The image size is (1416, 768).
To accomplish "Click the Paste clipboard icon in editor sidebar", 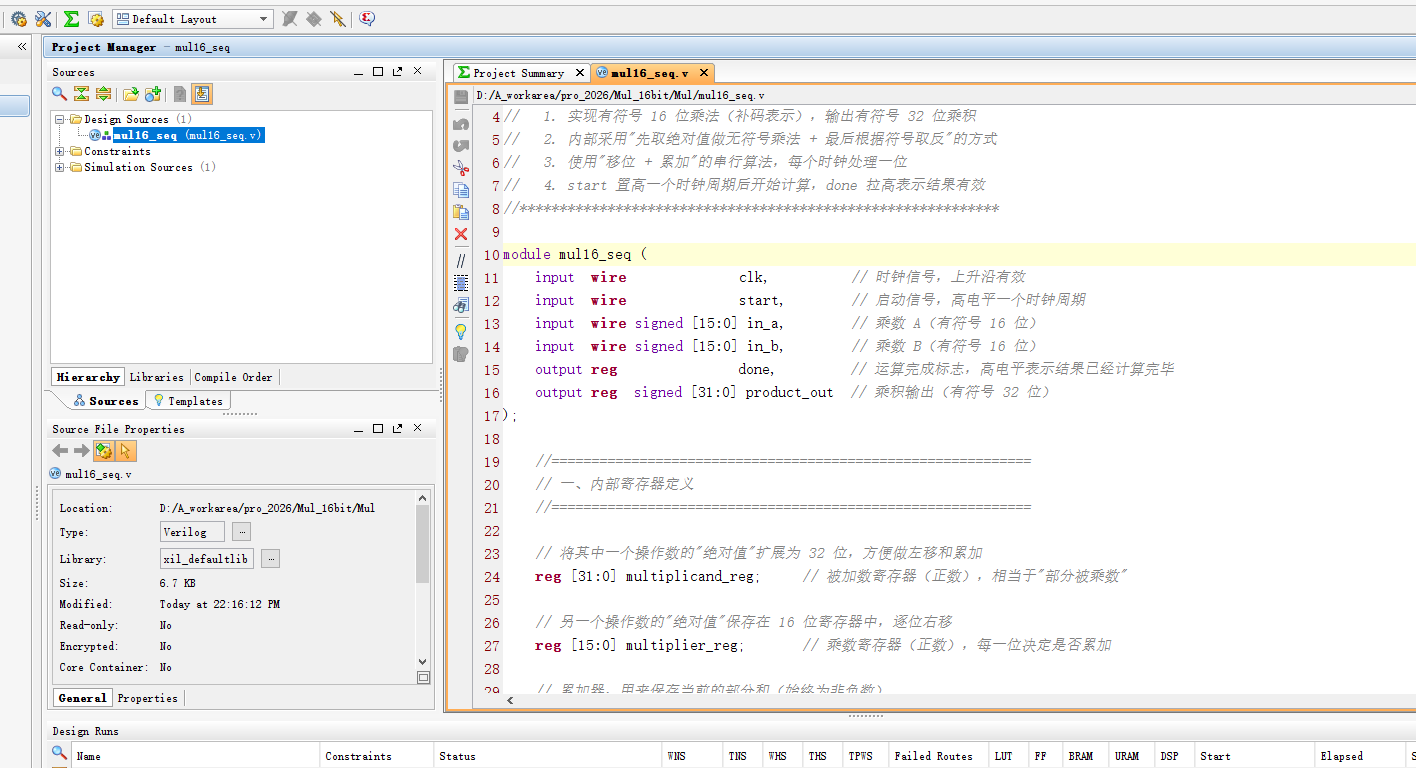I will coord(461,212).
